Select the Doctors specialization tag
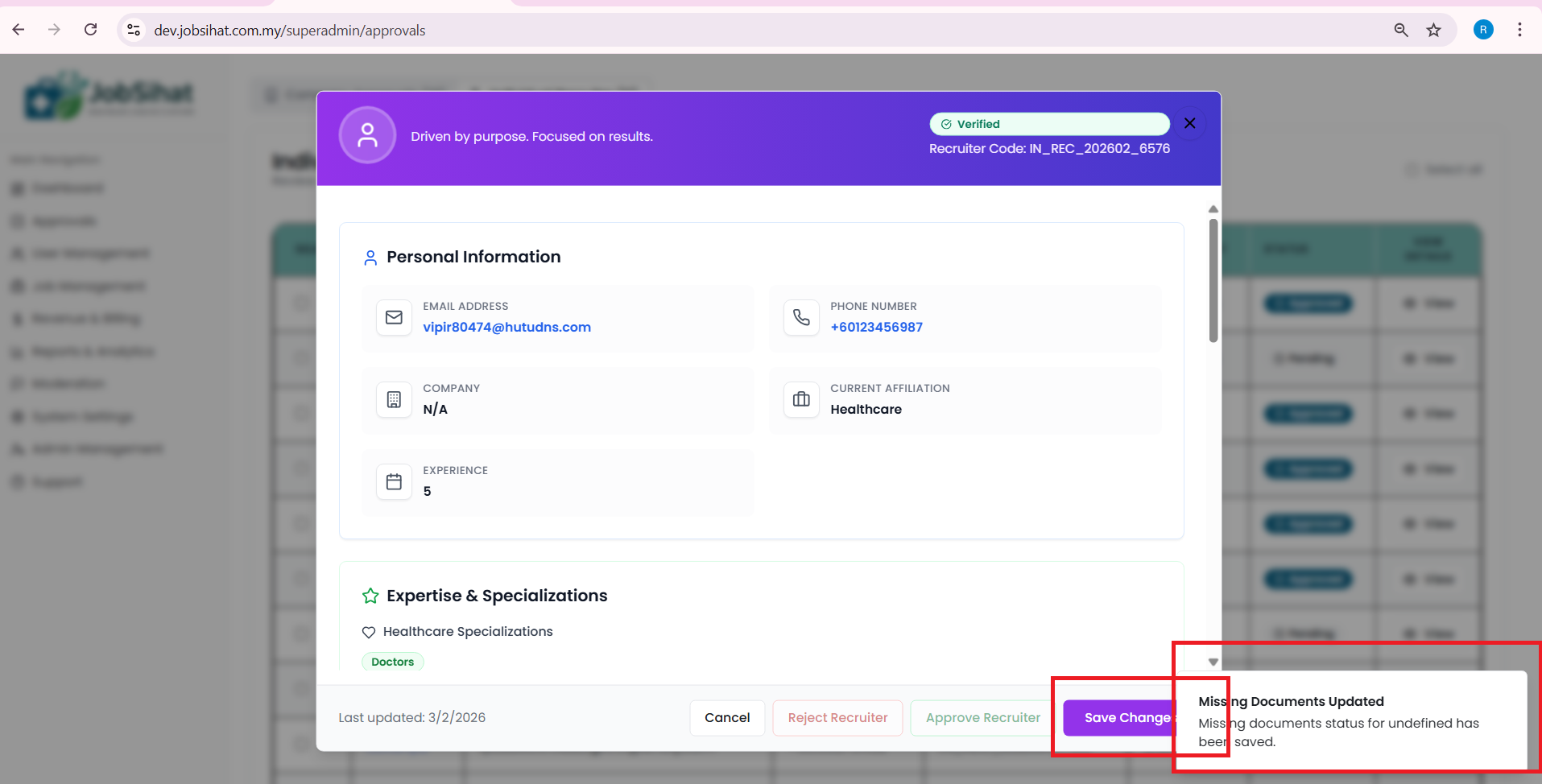The height and width of the screenshot is (784, 1542). point(393,662)
